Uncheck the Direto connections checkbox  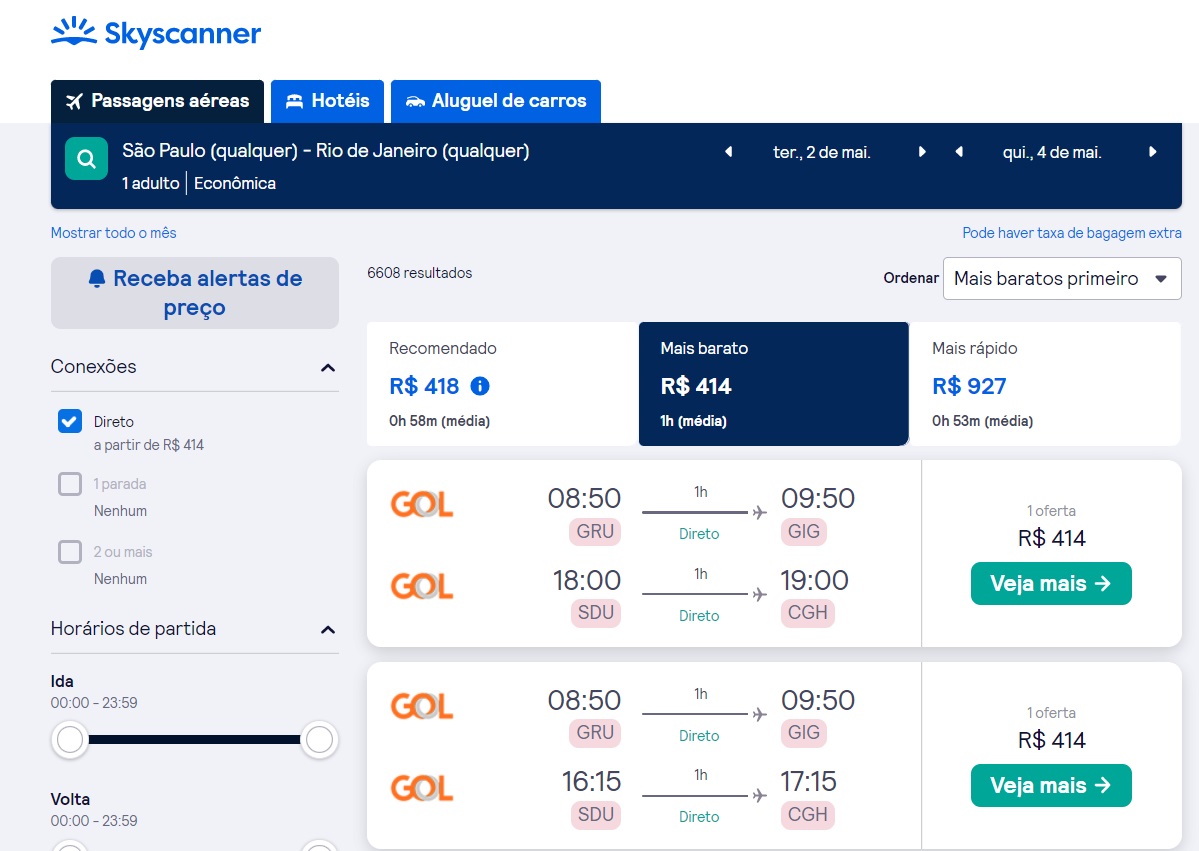tap(70, 421)
